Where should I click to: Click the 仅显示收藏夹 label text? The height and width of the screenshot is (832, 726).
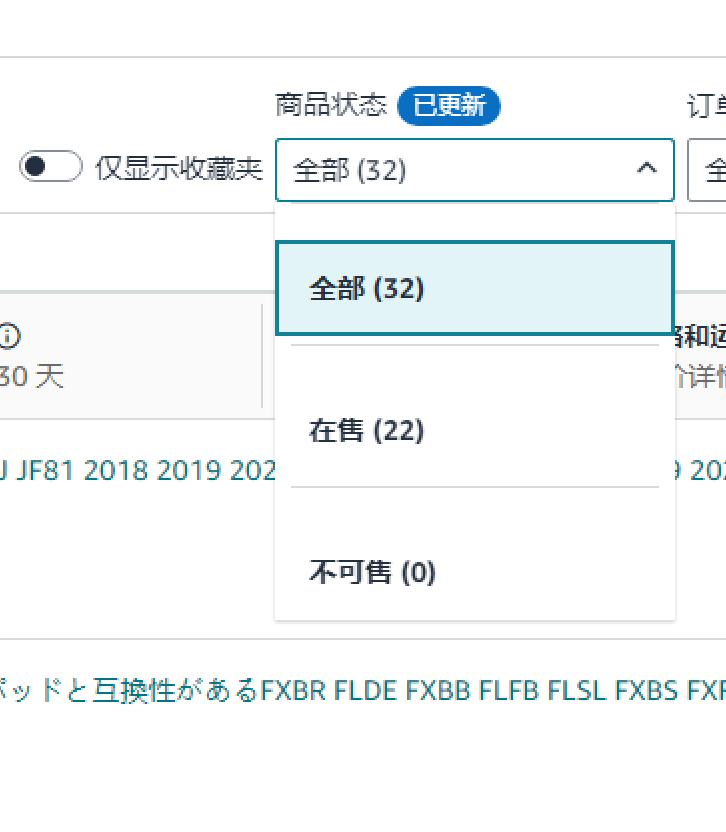[x=178, y=168]
